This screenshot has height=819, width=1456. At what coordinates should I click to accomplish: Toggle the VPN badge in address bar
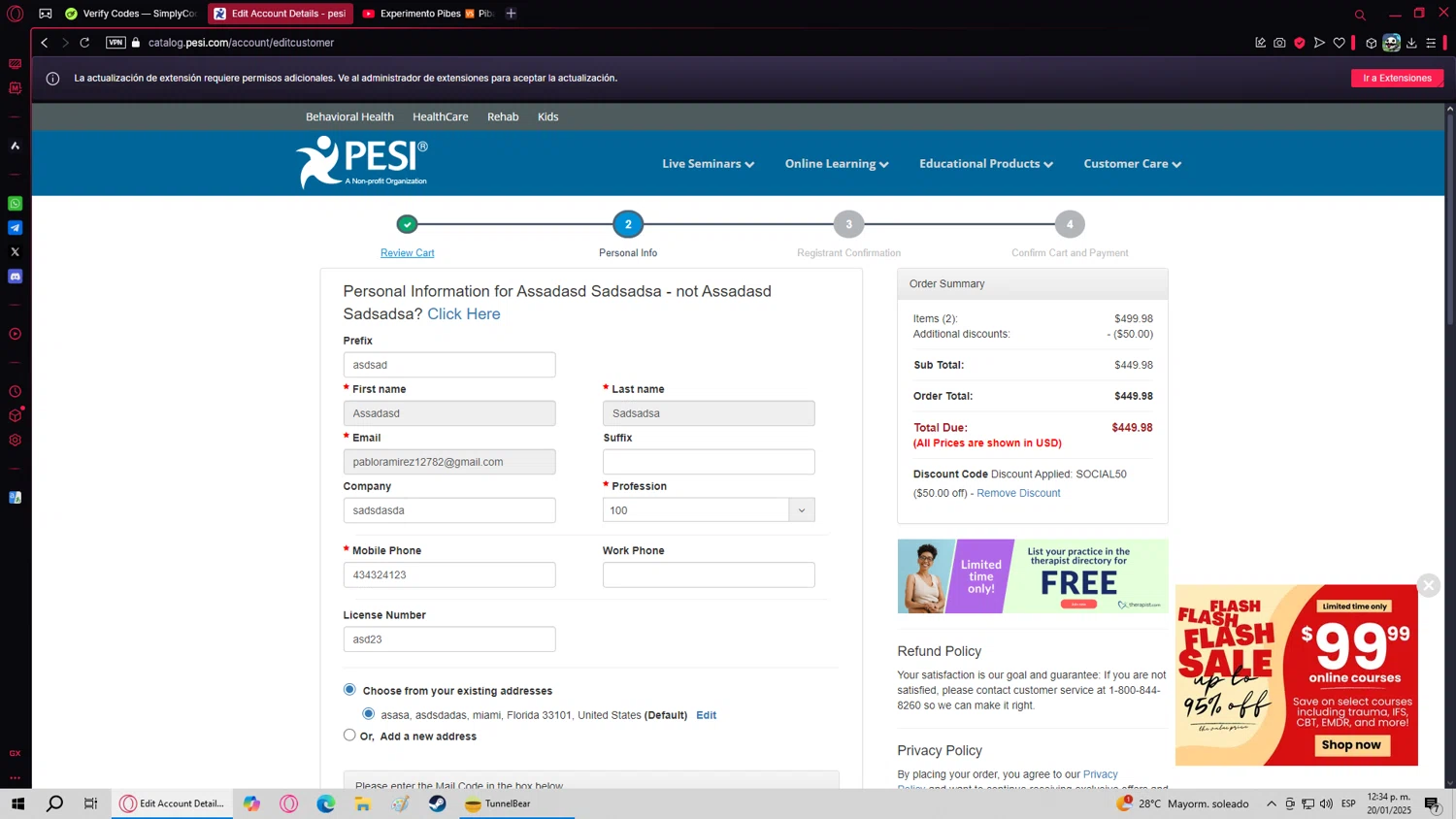point(116,43)
